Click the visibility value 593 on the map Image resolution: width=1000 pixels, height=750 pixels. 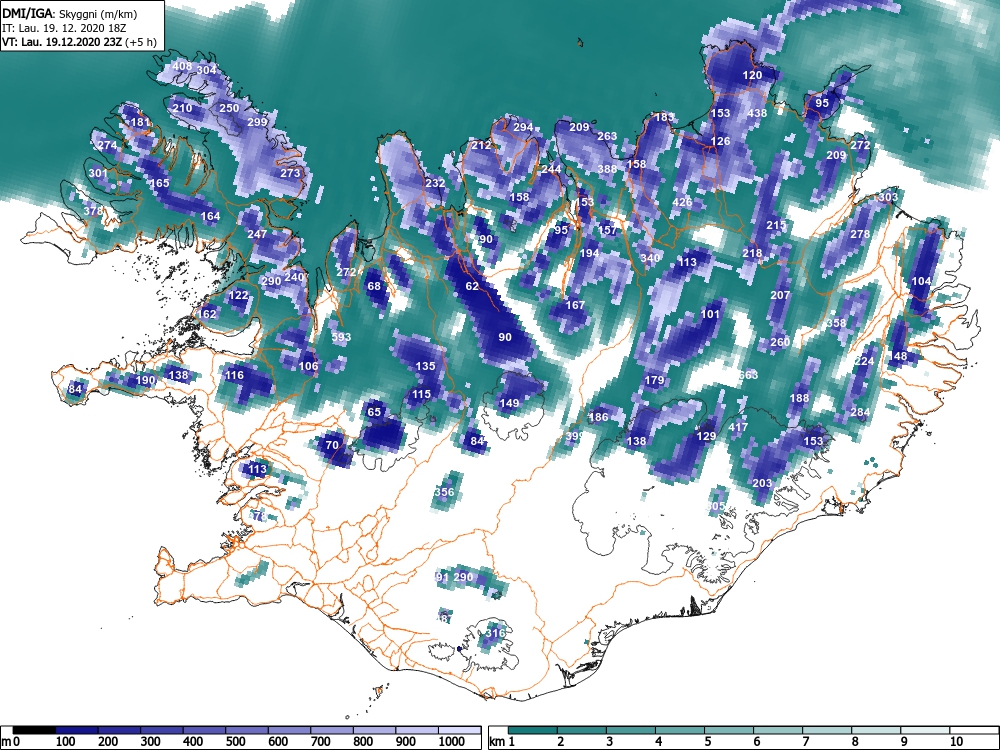tap(341, 337)
